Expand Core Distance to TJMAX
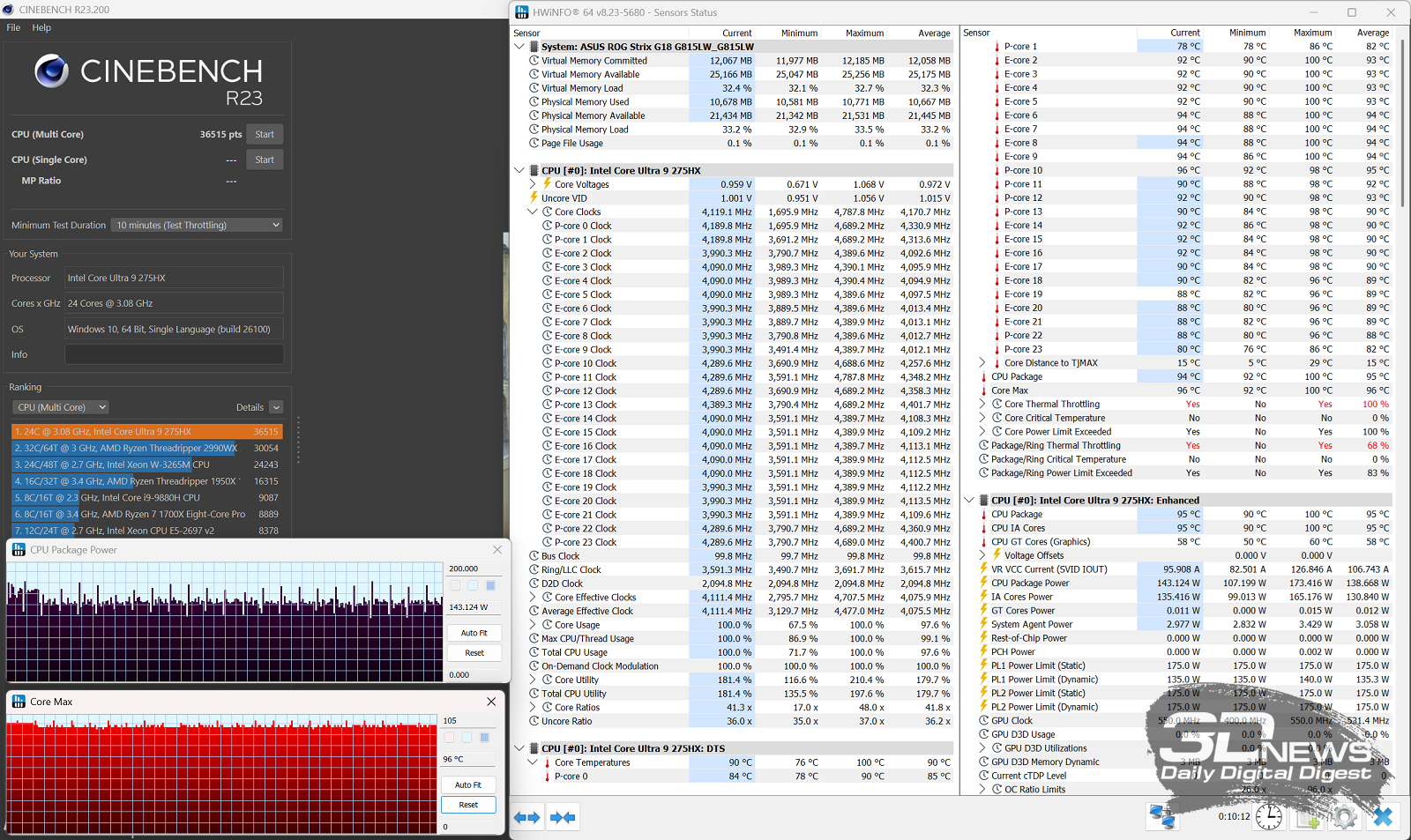Screen dimensions: 1411x840 pos(982,362)
